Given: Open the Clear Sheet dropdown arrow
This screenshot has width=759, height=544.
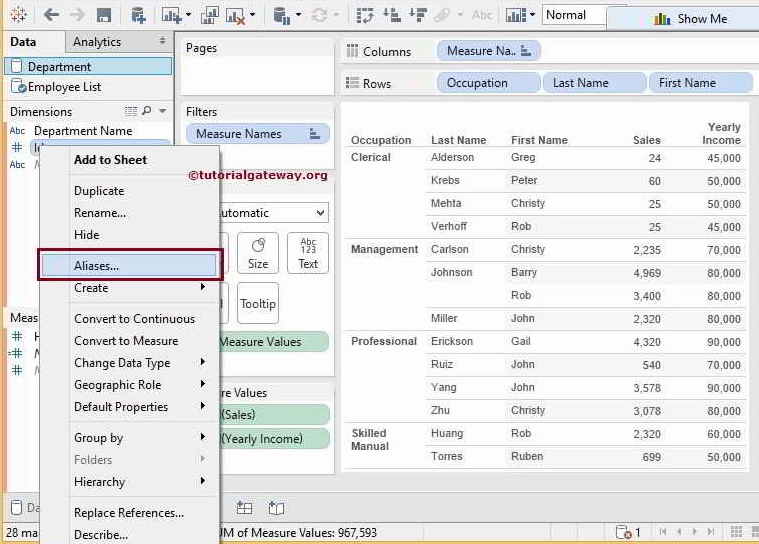Looking at the screenshot, I should pyautogui.click(x=253, y=15).
